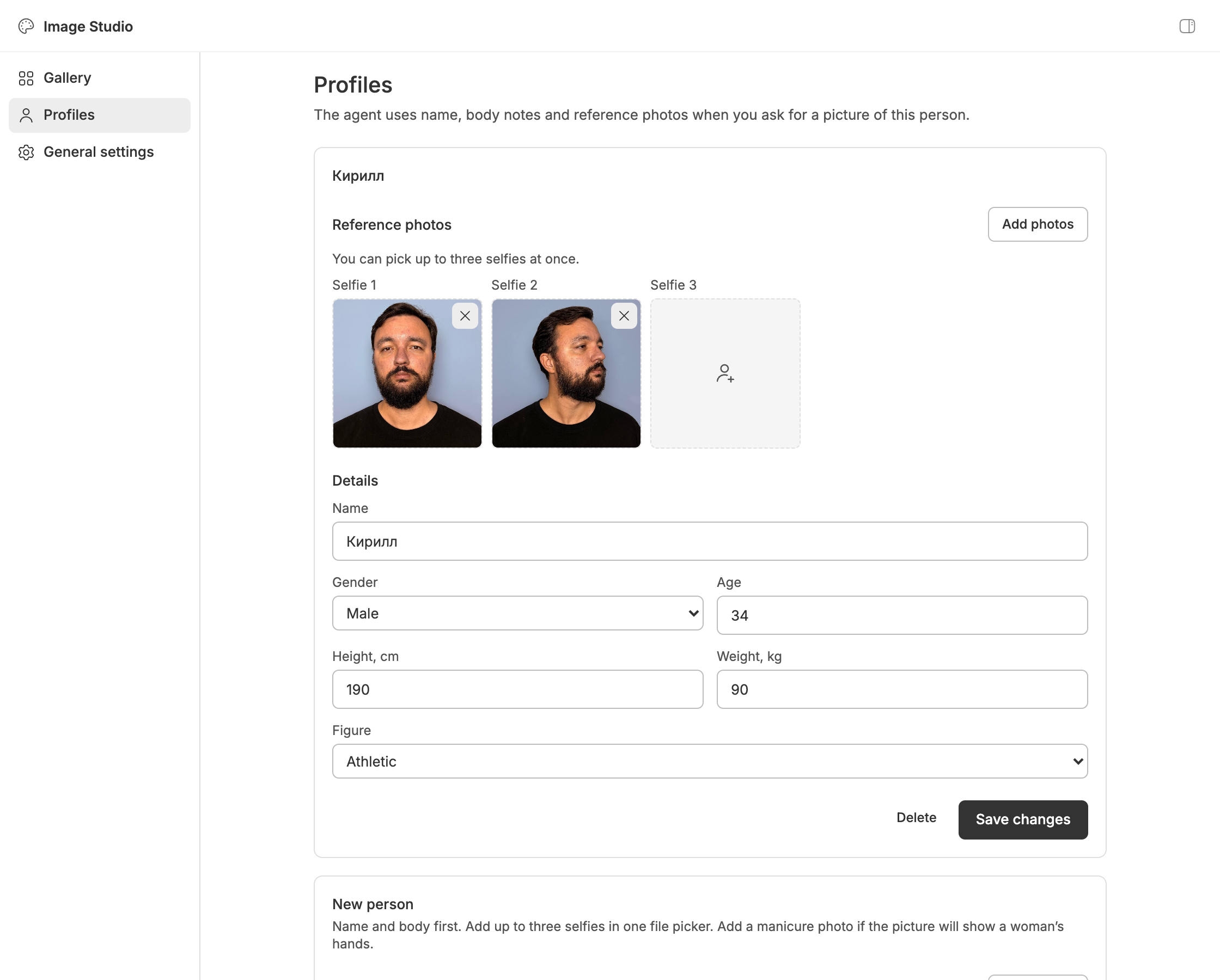This screenshot has height=980, width=1220.
Task: Click the General settings gear icon
Action: pos(26,152)
